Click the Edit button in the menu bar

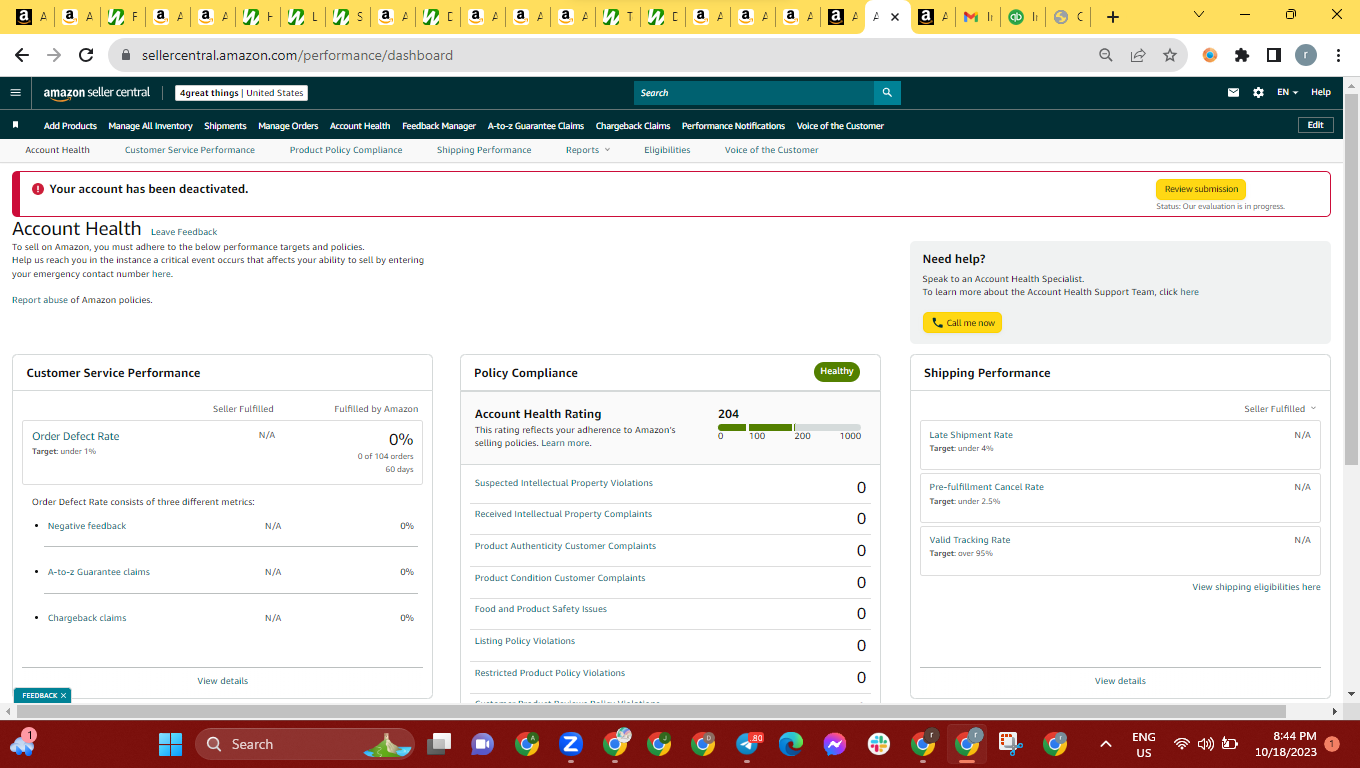[x=1315, y=125]
